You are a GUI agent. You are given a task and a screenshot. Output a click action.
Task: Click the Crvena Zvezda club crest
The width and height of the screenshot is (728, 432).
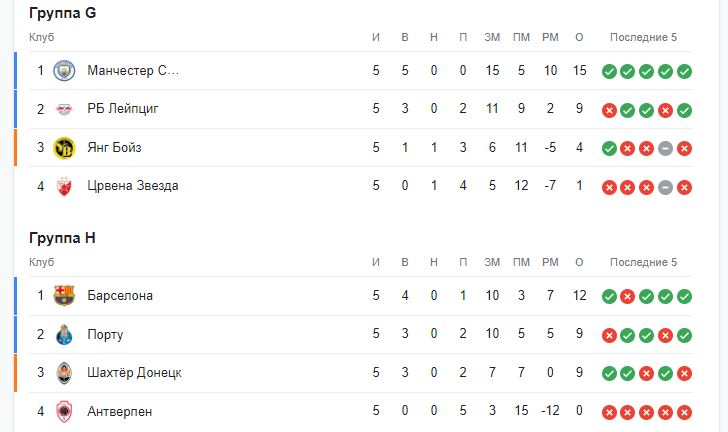tap(64, 186)
